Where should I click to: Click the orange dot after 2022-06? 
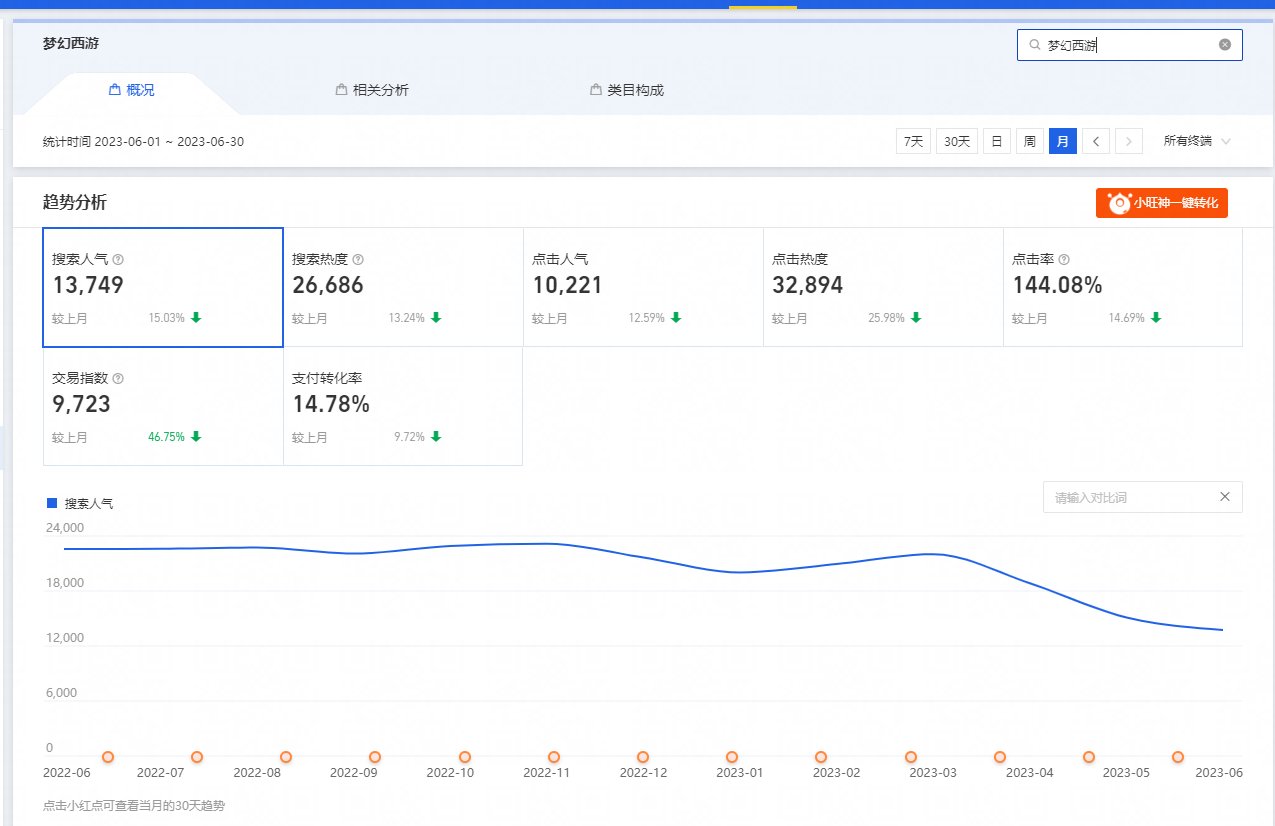coord(108,757)
